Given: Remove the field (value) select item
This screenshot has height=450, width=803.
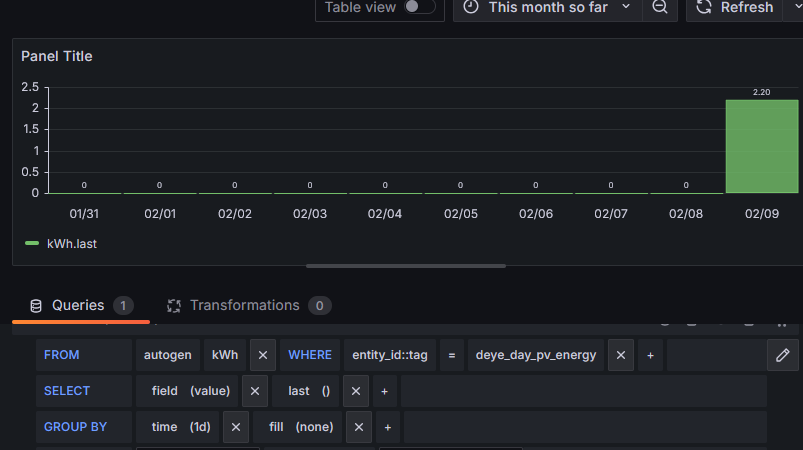Looking at the screenshot, I should tap(255, 391).
